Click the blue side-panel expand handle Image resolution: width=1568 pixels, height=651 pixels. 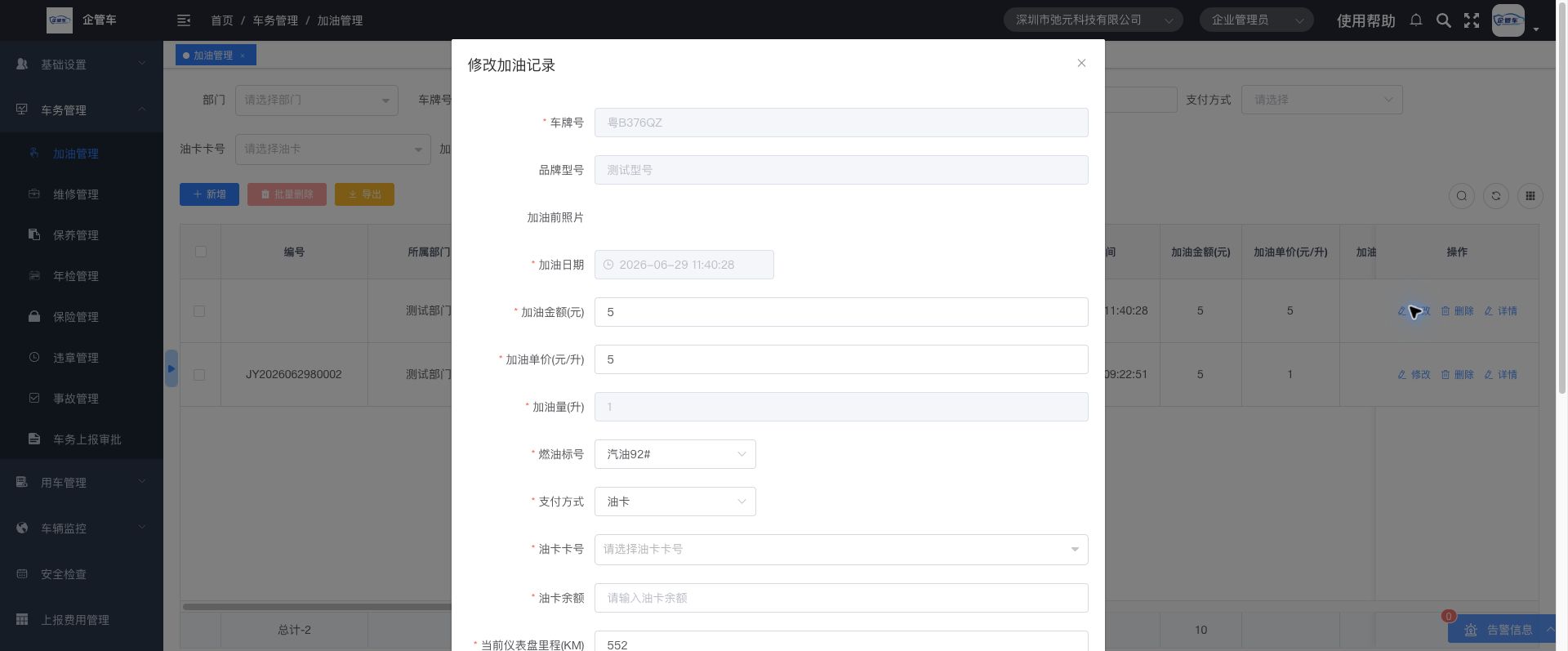(x=171, y=368)
